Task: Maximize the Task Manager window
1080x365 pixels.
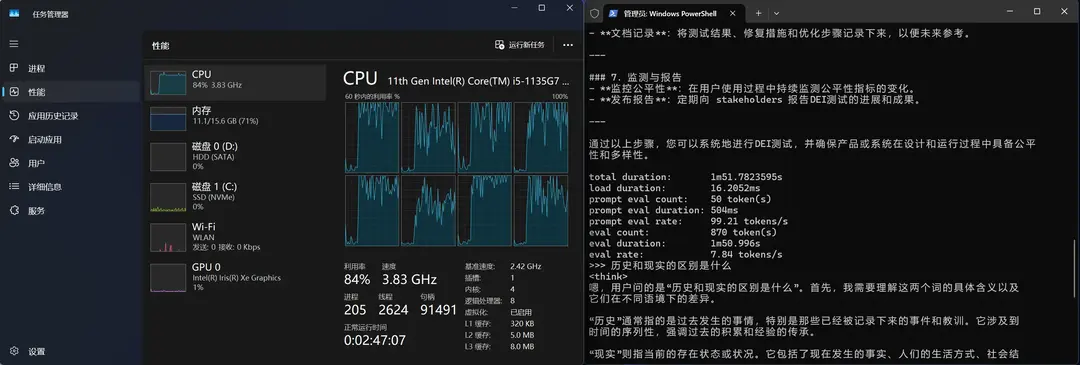Action: click(x=541, y=8)
